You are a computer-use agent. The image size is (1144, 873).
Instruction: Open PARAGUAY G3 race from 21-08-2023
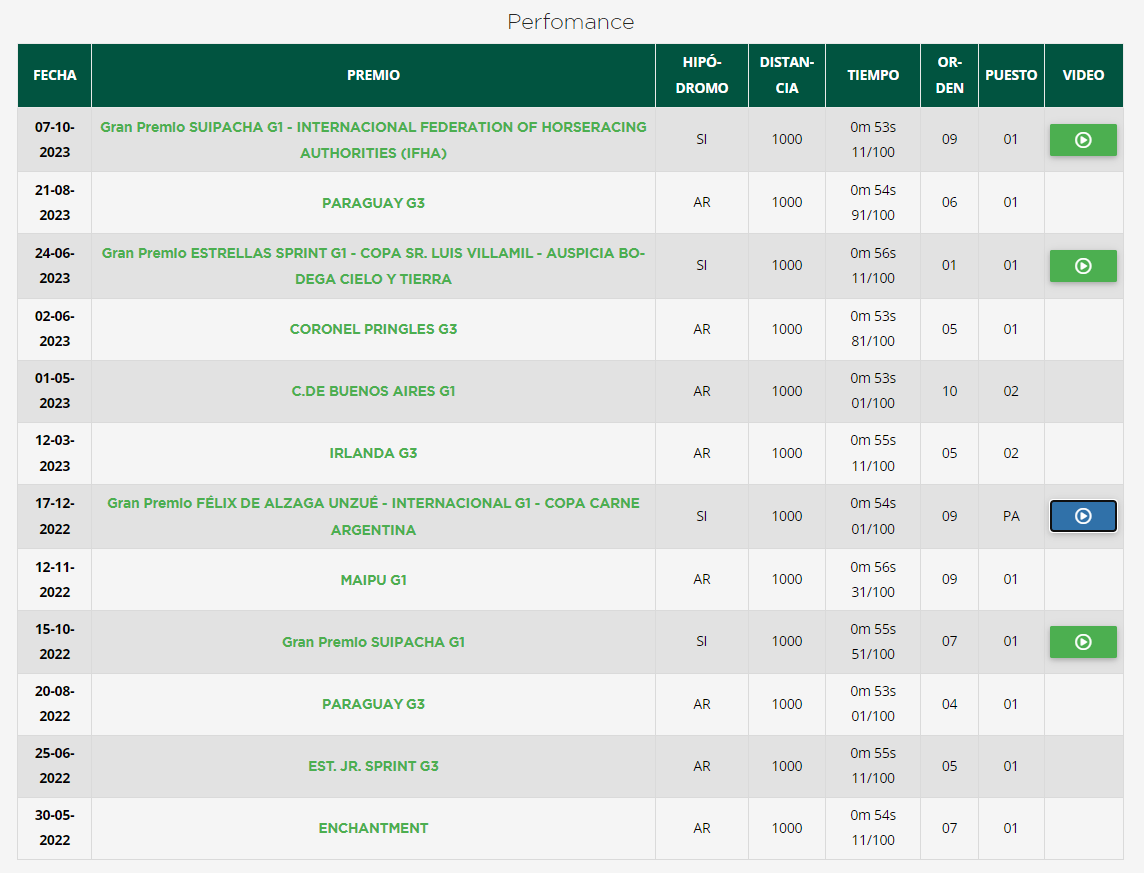(x=373, y=203)
